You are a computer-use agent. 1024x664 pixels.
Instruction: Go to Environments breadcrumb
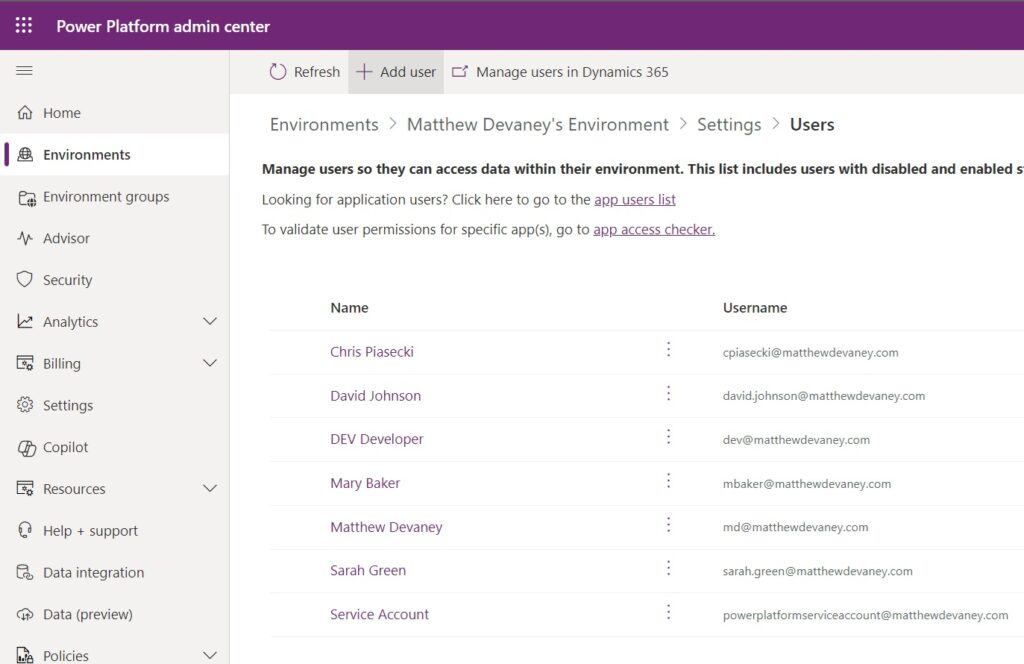pyautogui.click(x=324, y=124)
